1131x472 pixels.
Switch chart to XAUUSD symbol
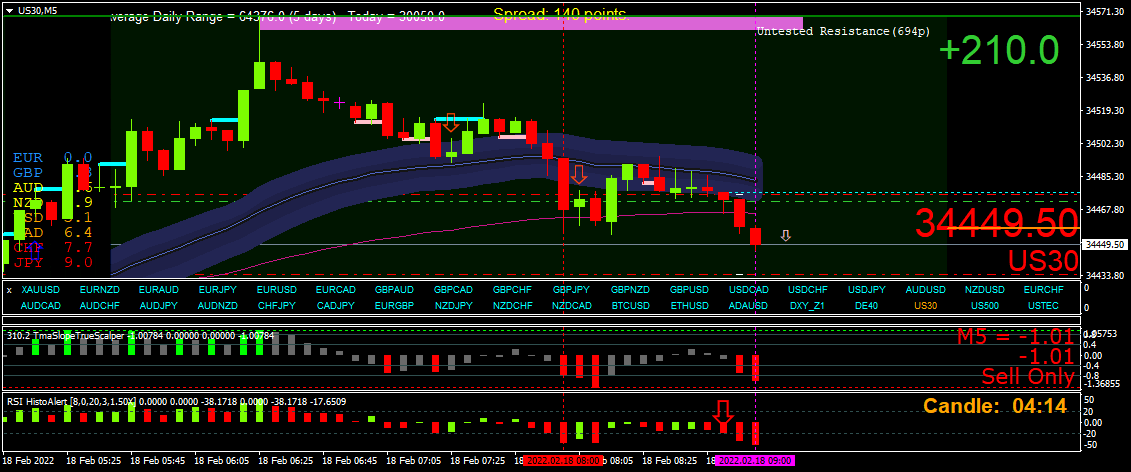click(40, 289)
